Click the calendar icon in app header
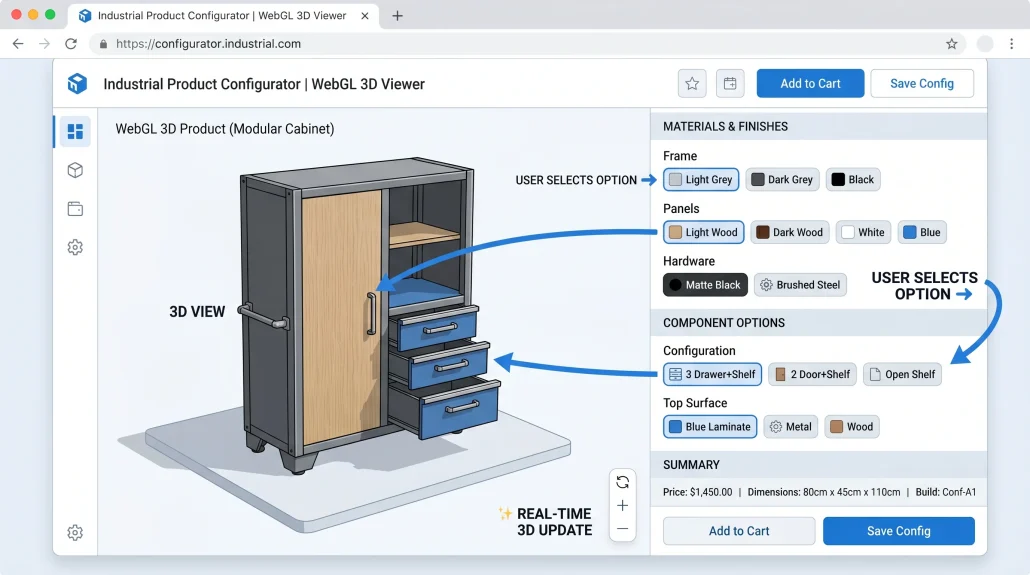Screen dimensions: 1030x575 pos(730,83)
